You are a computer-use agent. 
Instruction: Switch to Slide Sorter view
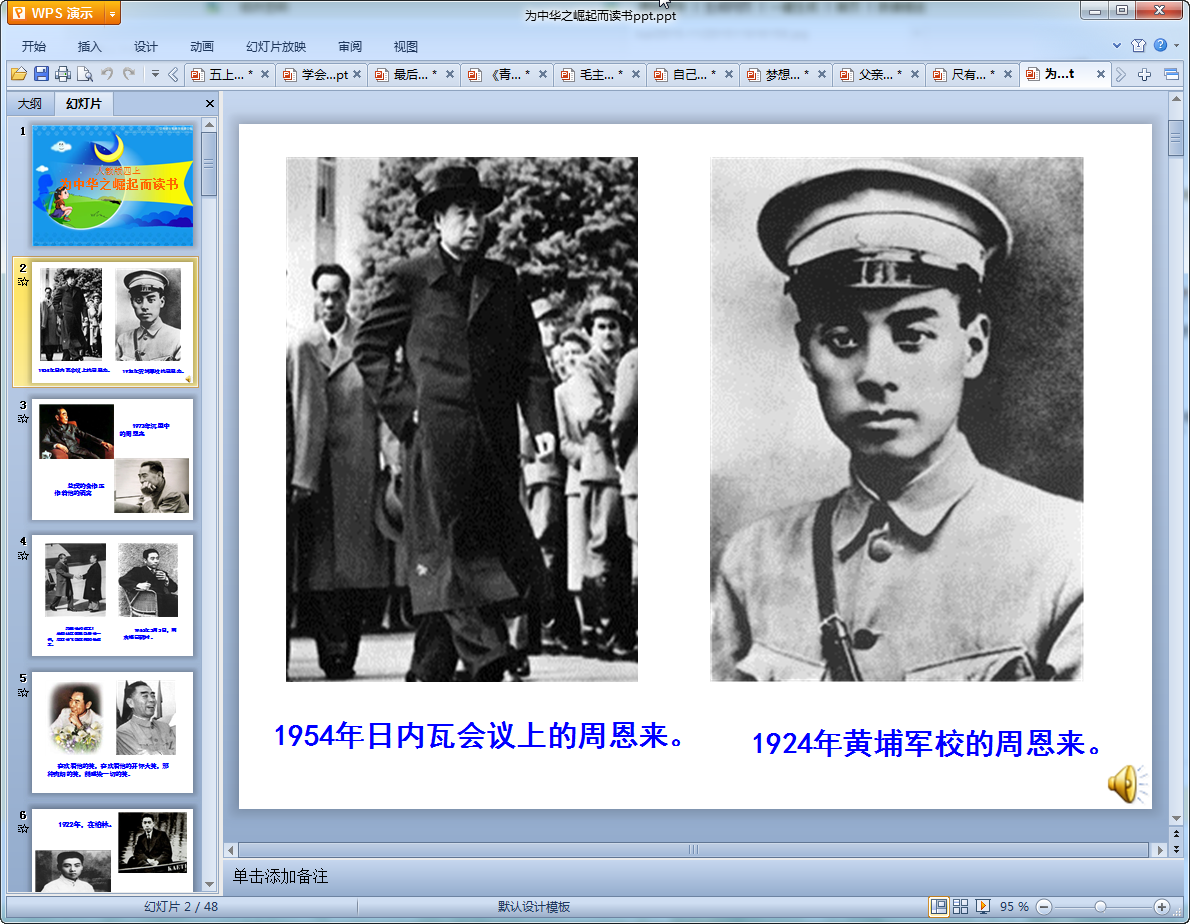[960, 906]
